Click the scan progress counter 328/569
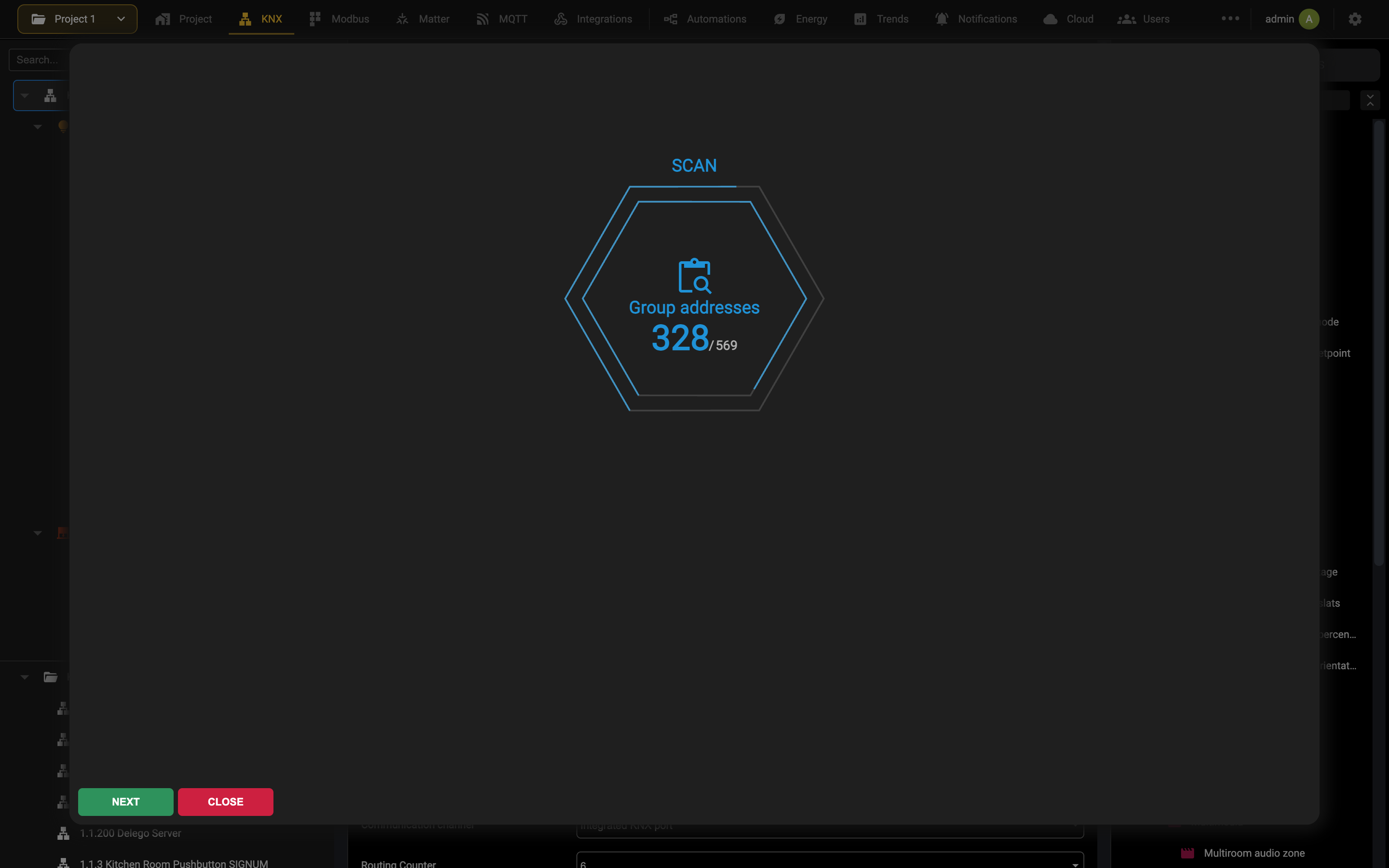The image size is (1389, 868). click(694, 338)
